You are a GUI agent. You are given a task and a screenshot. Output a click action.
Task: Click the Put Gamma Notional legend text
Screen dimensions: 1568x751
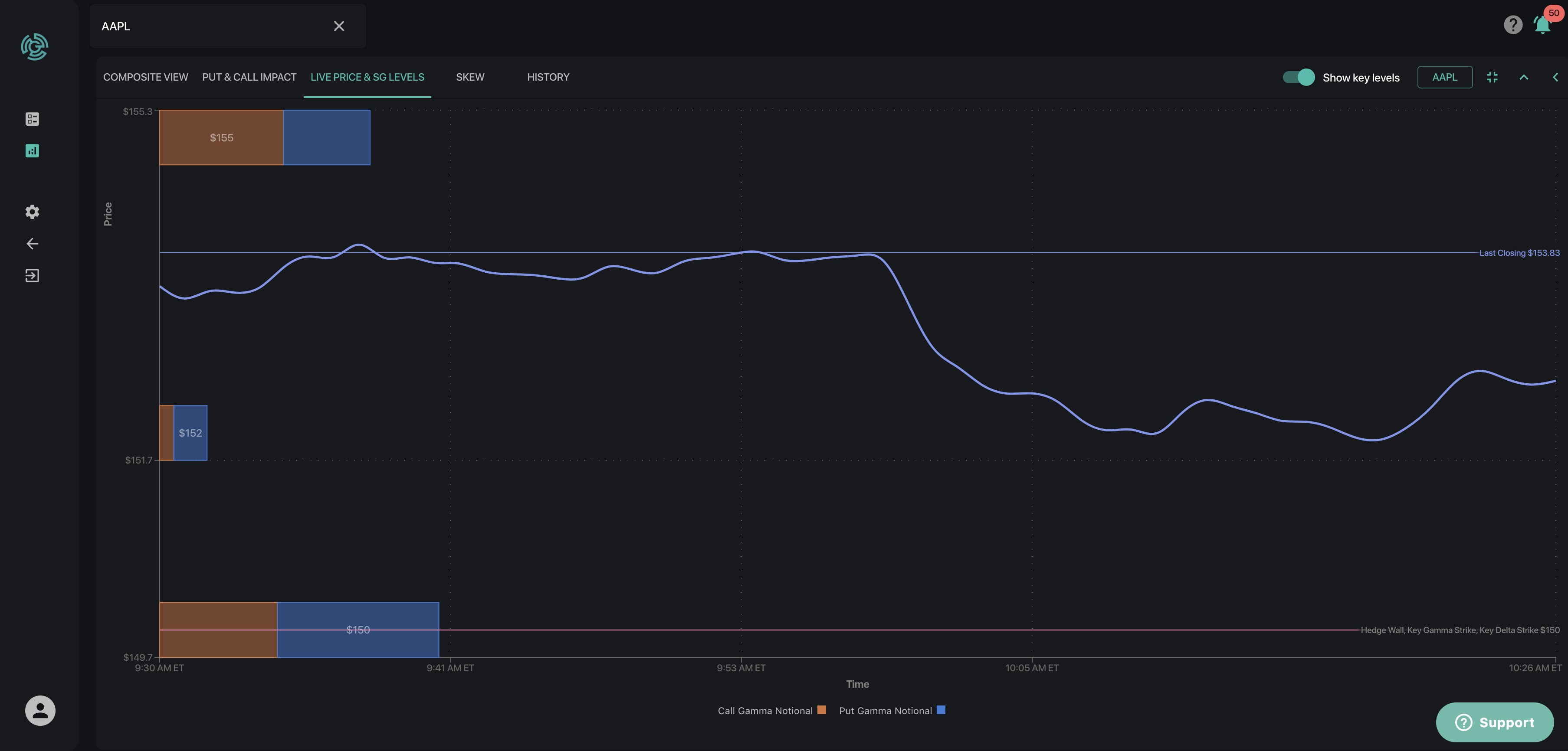click(x=885, y=711)
